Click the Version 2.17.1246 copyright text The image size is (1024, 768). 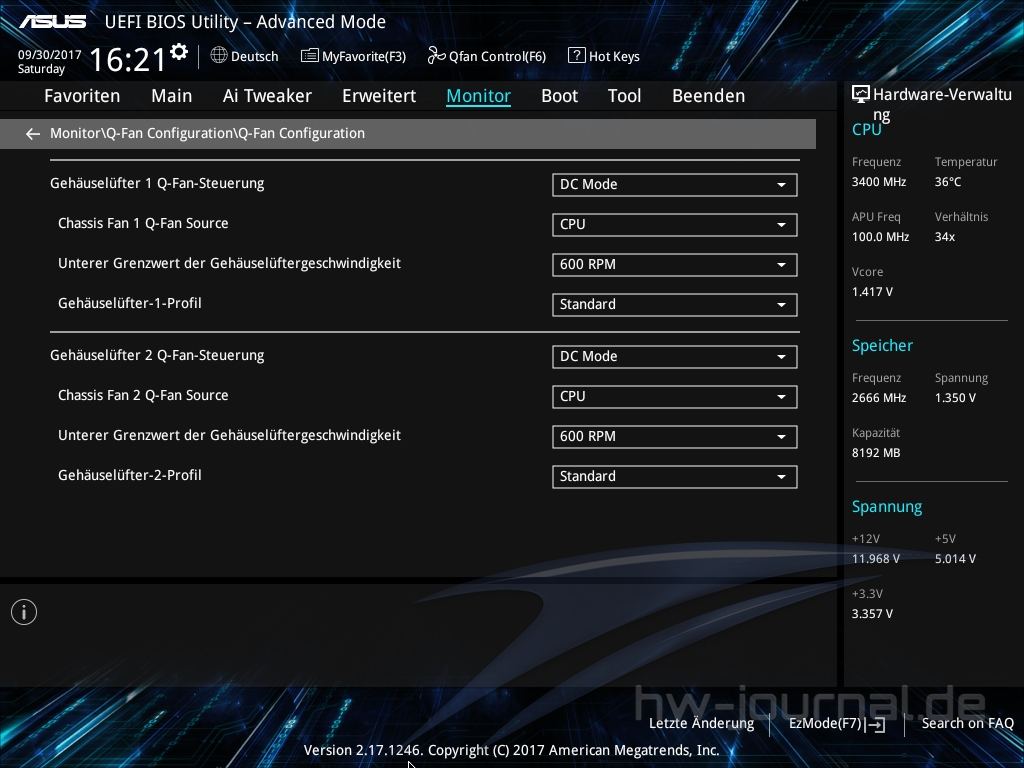point(511,750)
